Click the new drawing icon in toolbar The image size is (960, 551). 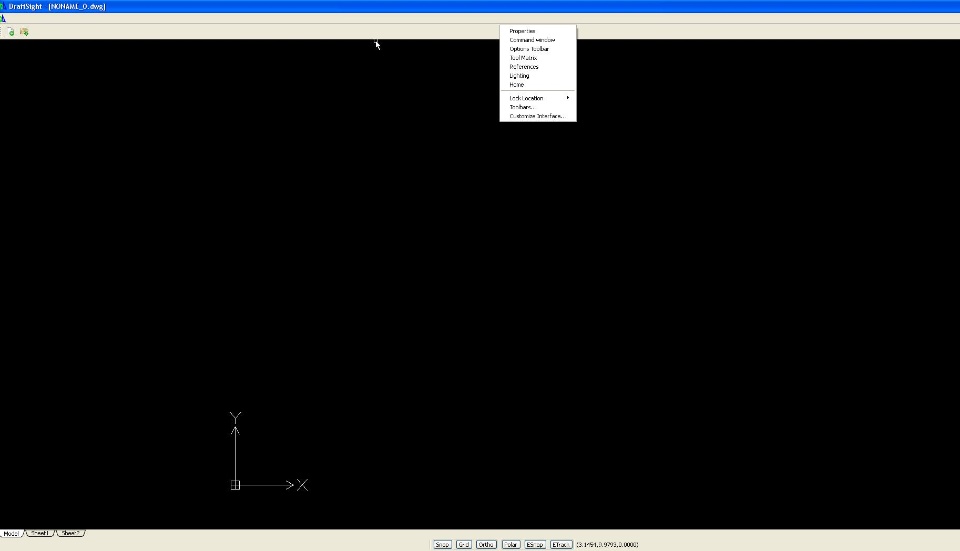(11, 32)
